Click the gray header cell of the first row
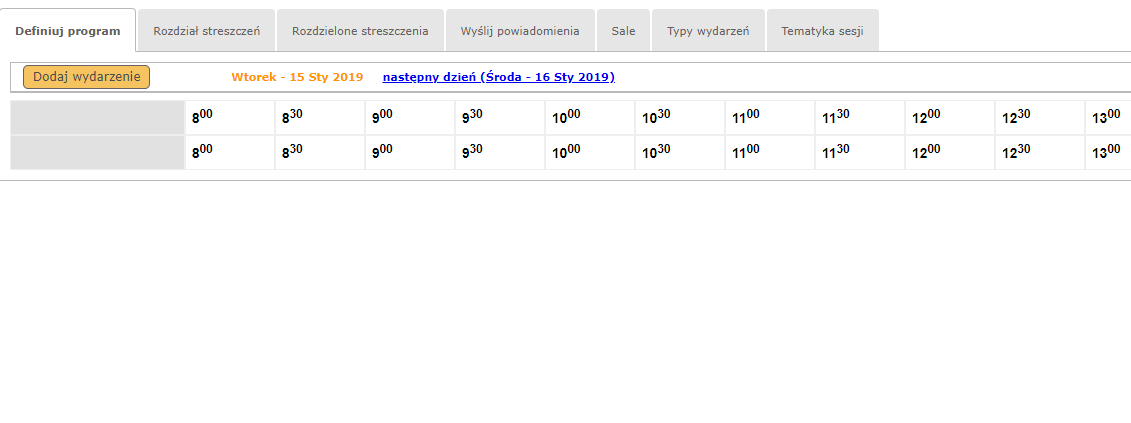The height and width of the screenshot is (423, 1131). (97, 117)
